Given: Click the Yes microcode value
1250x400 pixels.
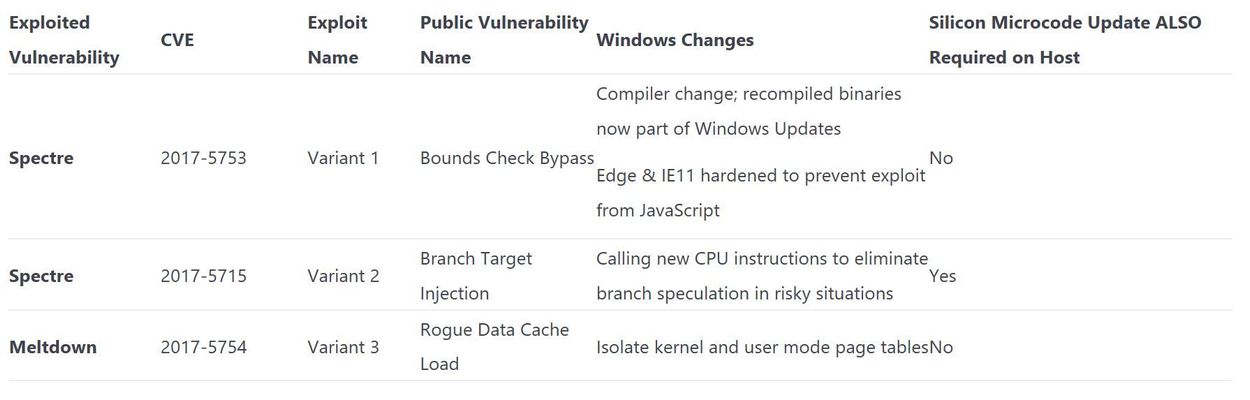Looking at the screenshot, I should 942,276.
